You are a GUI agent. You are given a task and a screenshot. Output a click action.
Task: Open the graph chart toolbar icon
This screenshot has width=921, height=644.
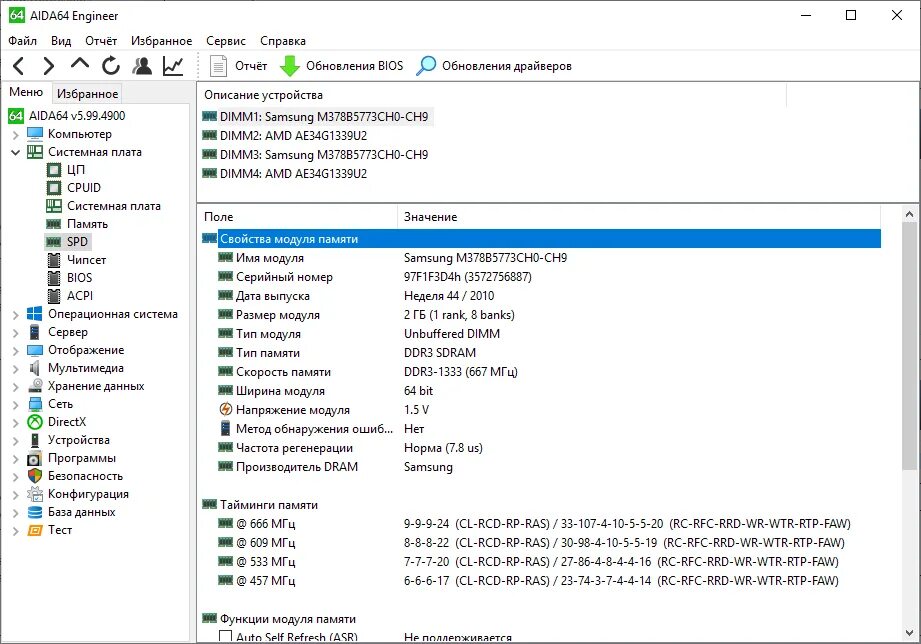173,66
